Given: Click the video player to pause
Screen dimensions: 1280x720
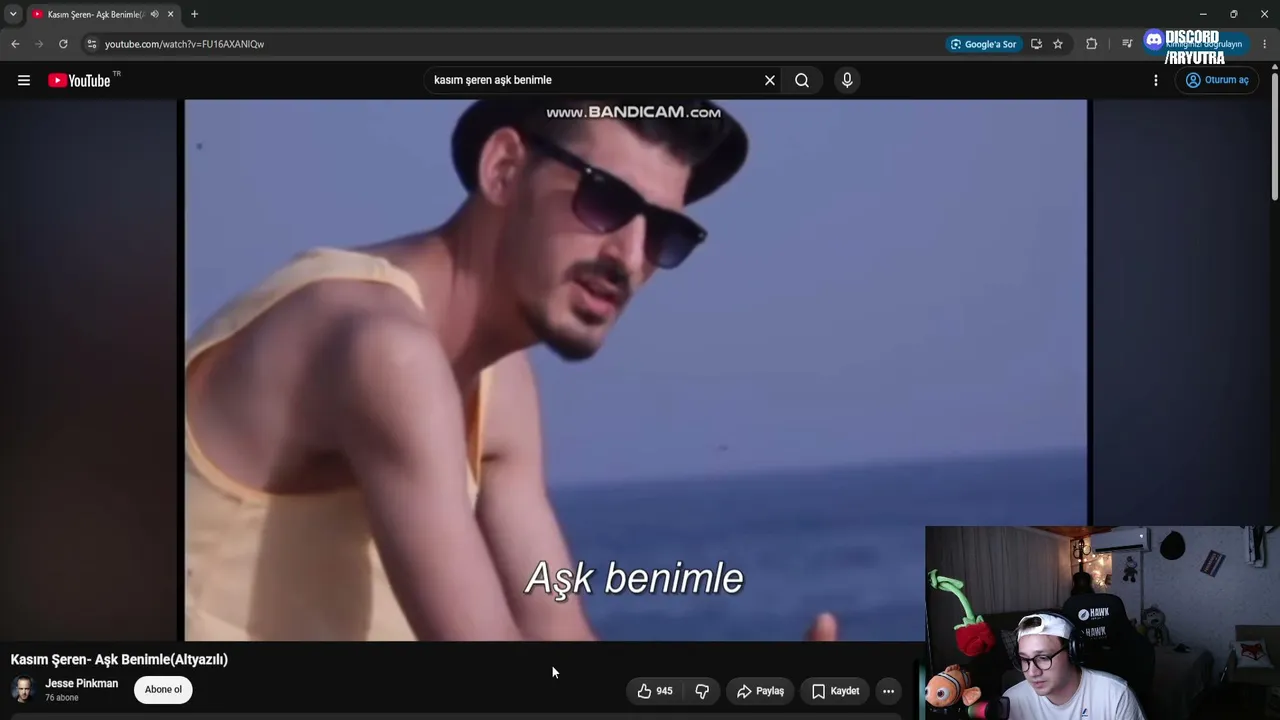Looking at the screenshot, I should [636, 370].
